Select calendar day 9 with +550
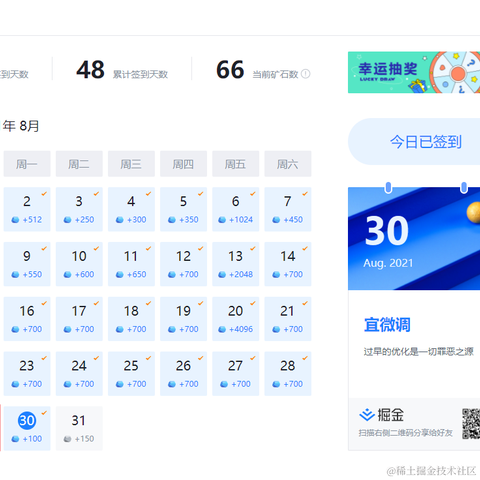This screenshot has height=480, width=480. pos(27,264)
